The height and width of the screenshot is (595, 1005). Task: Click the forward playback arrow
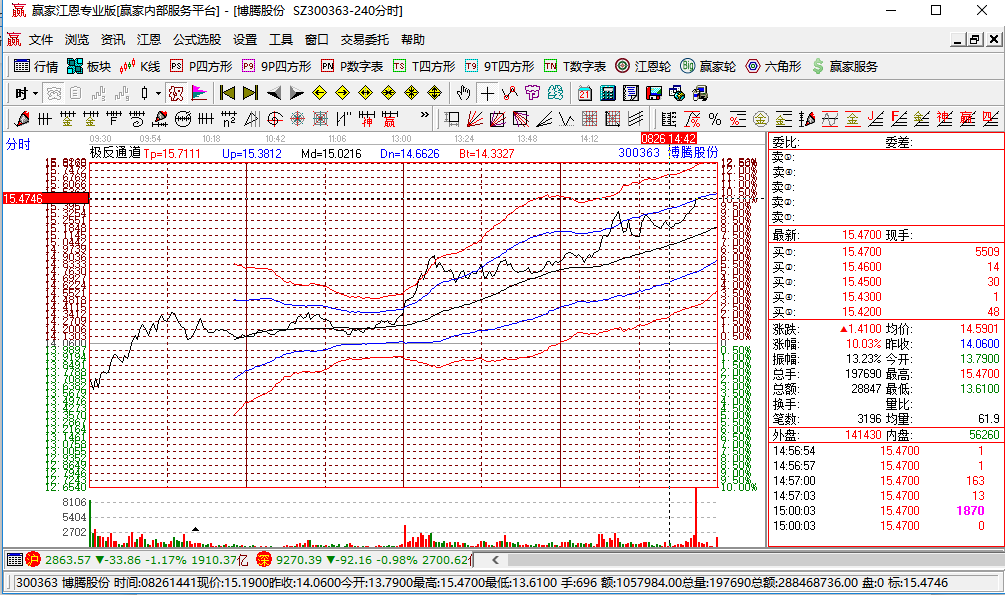(297, 93)
